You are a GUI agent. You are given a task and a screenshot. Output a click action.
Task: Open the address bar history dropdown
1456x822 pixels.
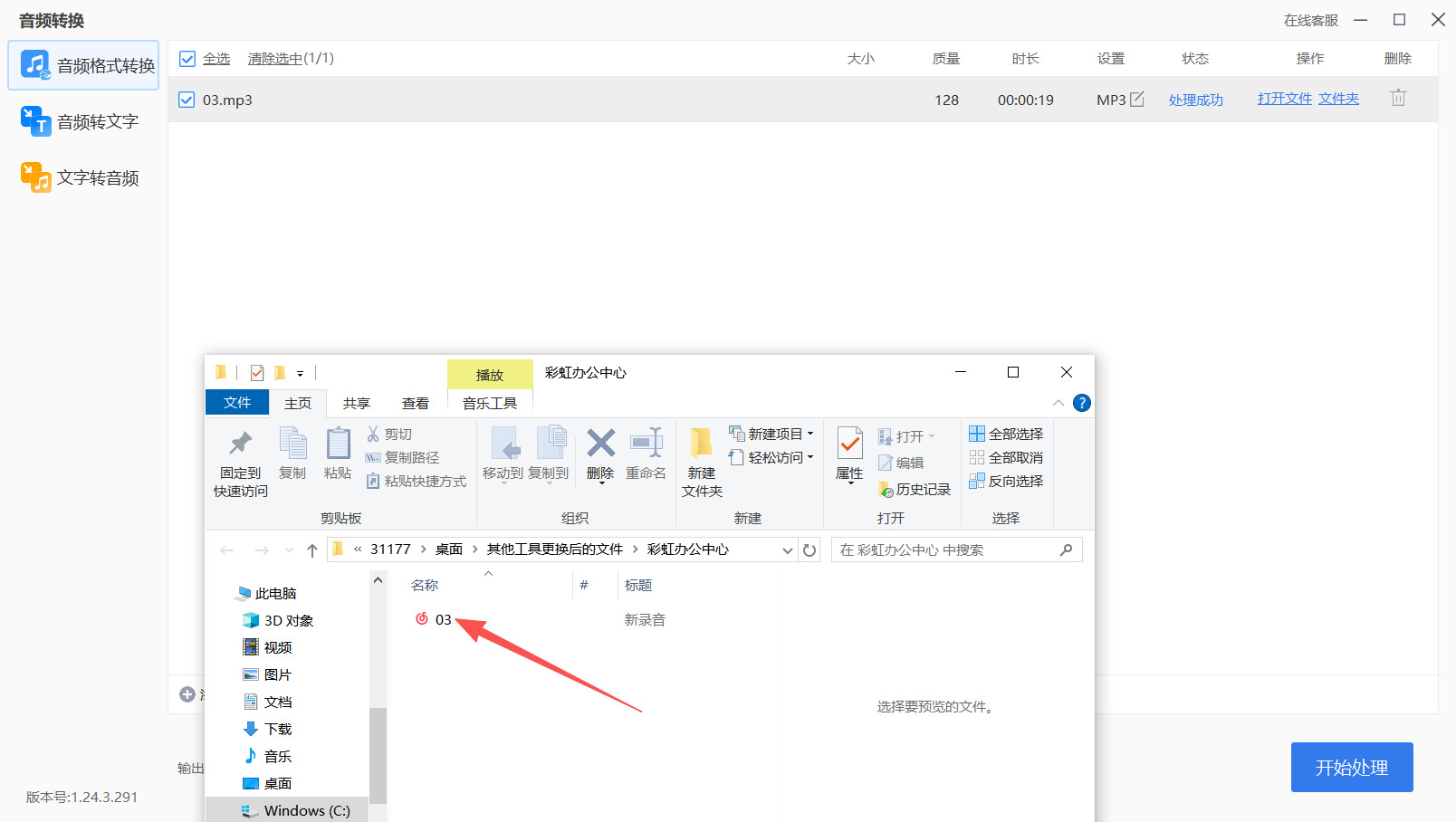coord(788,550)
